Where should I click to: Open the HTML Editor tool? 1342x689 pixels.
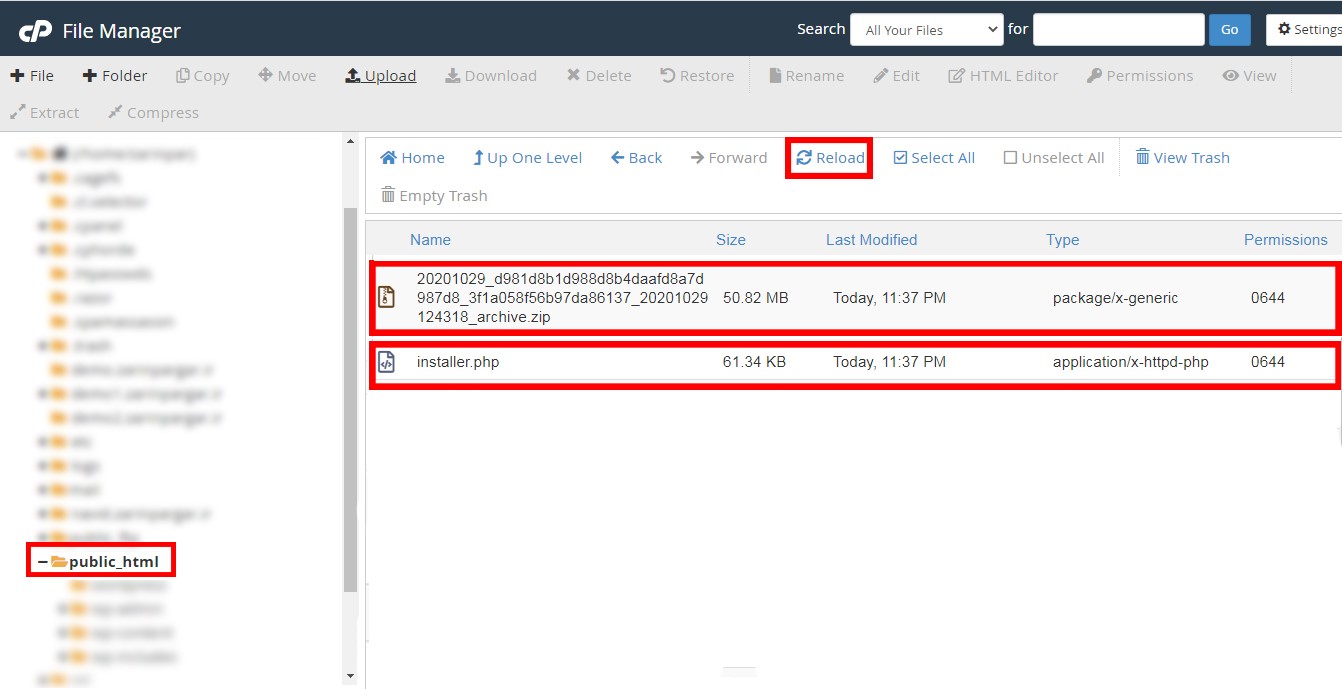pos(1003,76)
